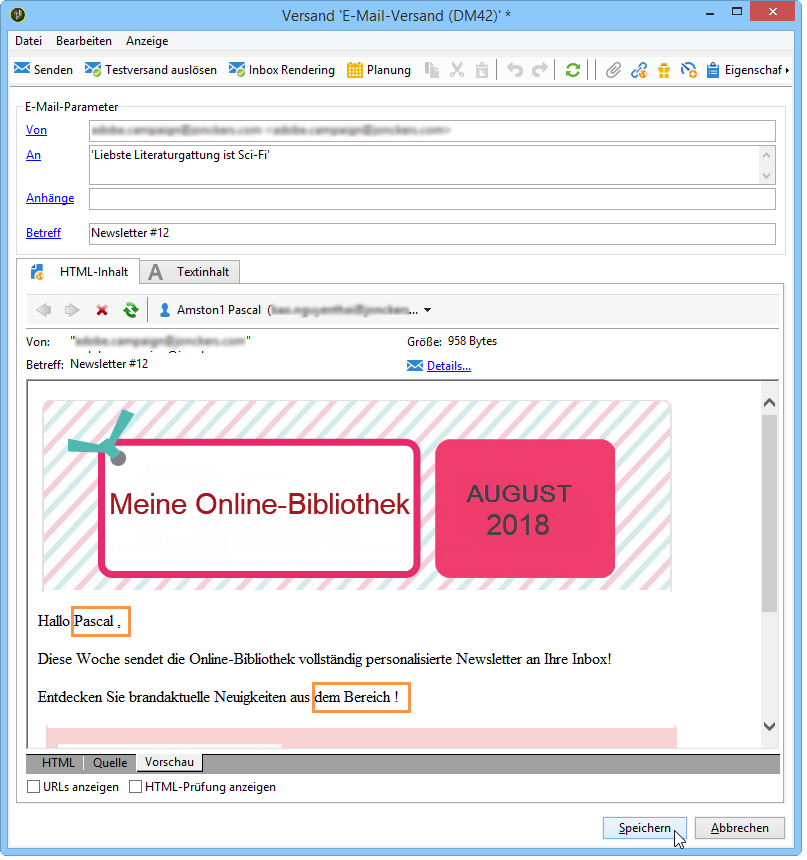
Task: Click preview scrollbar up arrow
Action: 771,404
